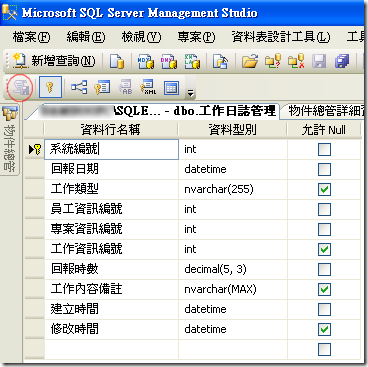
Task: Toggle Allow Null for 專案資訊編號
Action: point(324,229)
